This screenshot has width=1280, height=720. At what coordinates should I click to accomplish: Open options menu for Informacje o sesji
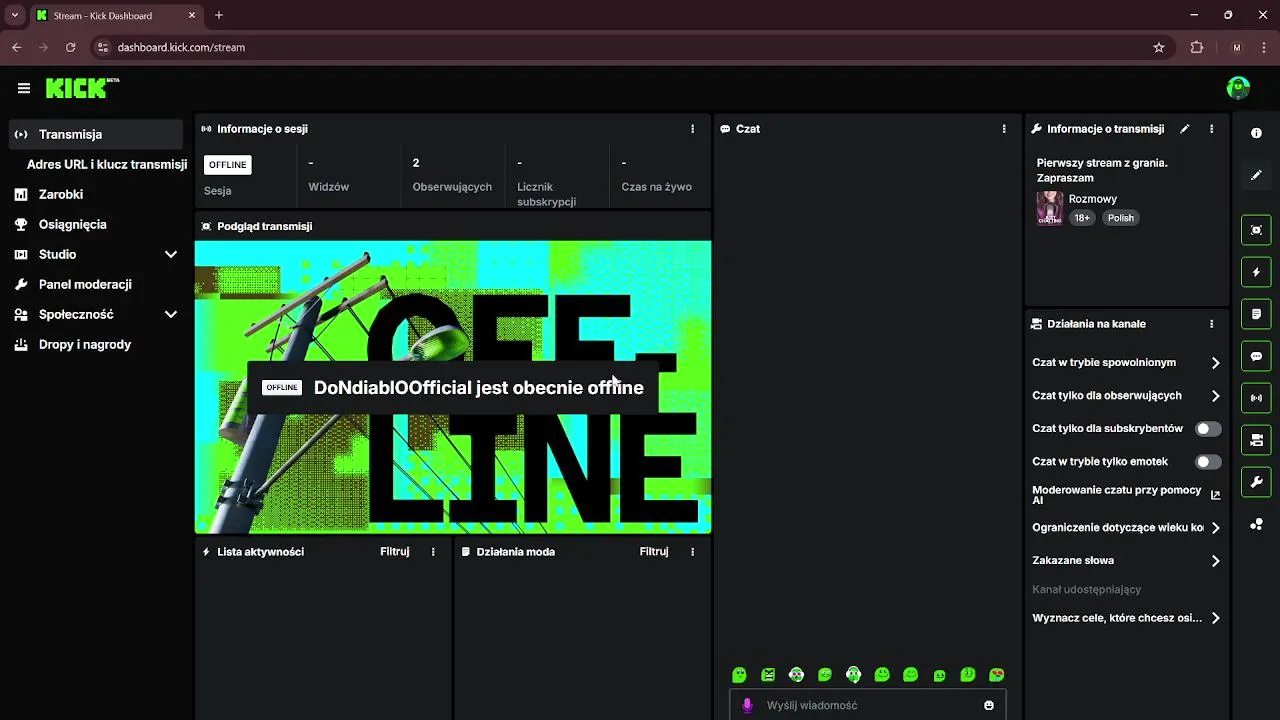692,129
